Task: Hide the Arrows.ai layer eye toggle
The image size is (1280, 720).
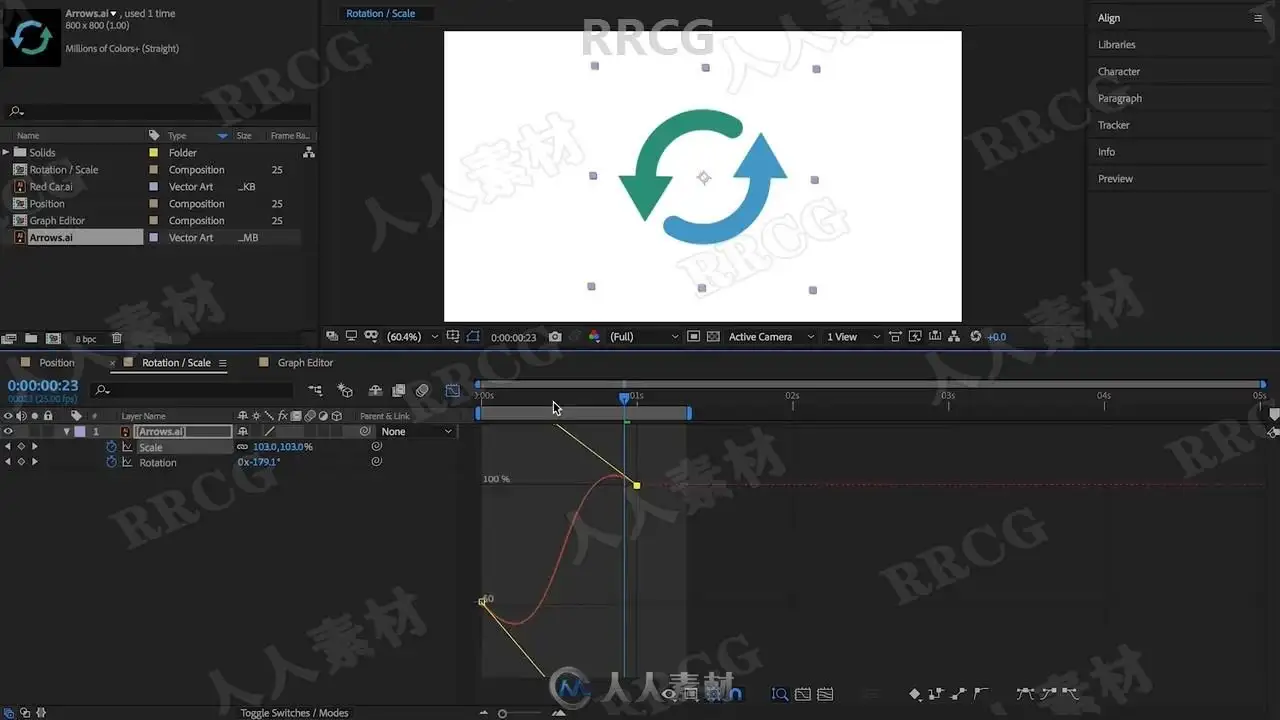Action: [8, 431]
